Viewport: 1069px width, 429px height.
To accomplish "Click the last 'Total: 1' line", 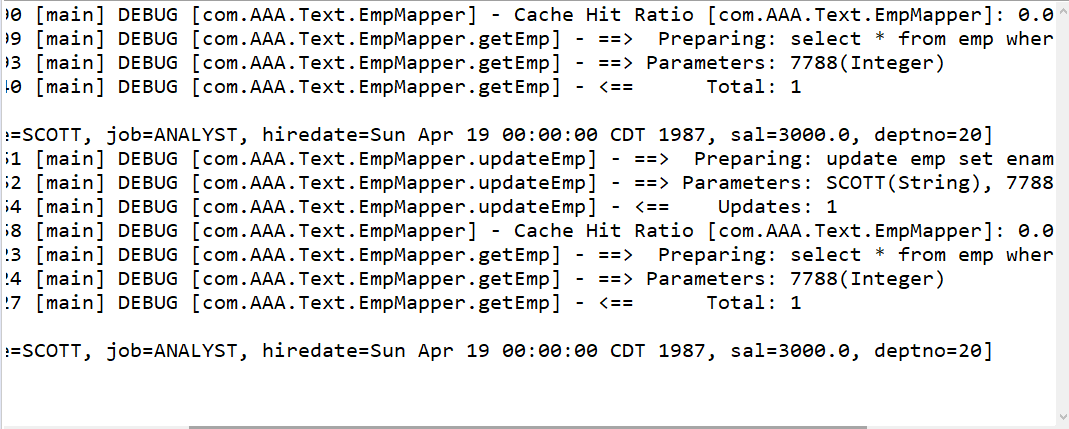I will 402,302.
